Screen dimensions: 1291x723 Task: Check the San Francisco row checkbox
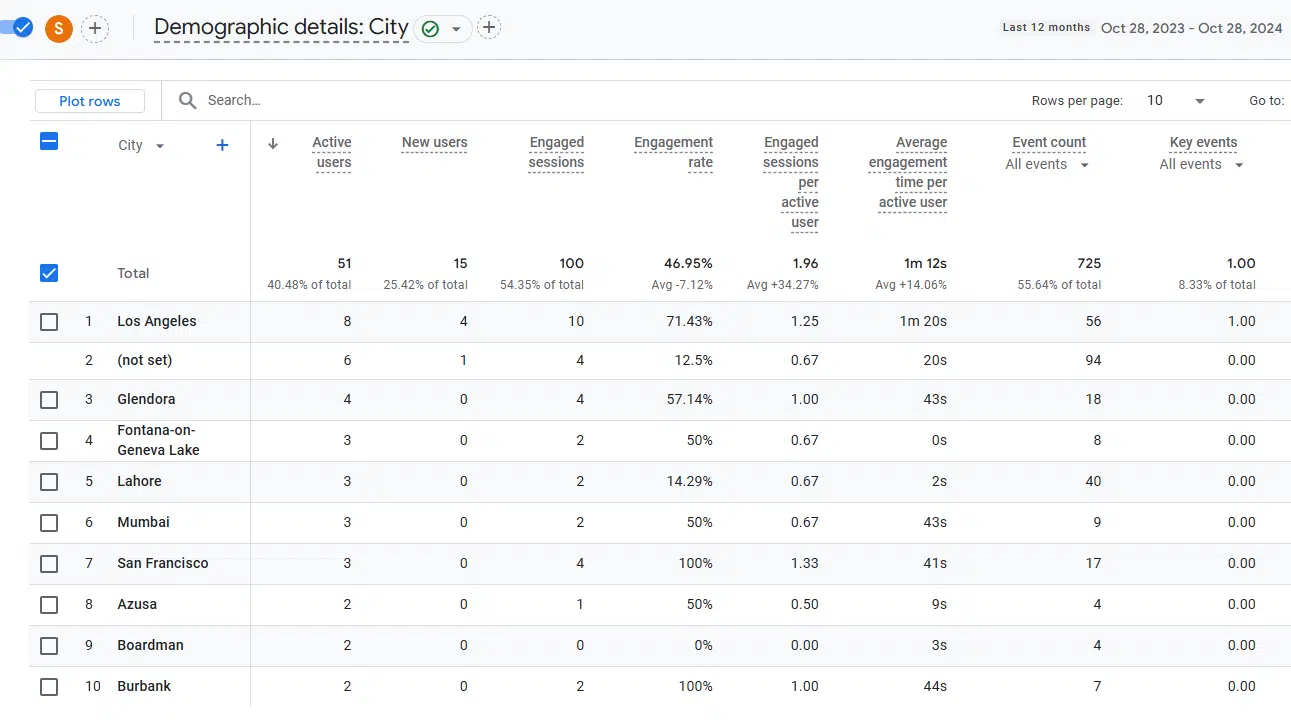click(49, 564)
